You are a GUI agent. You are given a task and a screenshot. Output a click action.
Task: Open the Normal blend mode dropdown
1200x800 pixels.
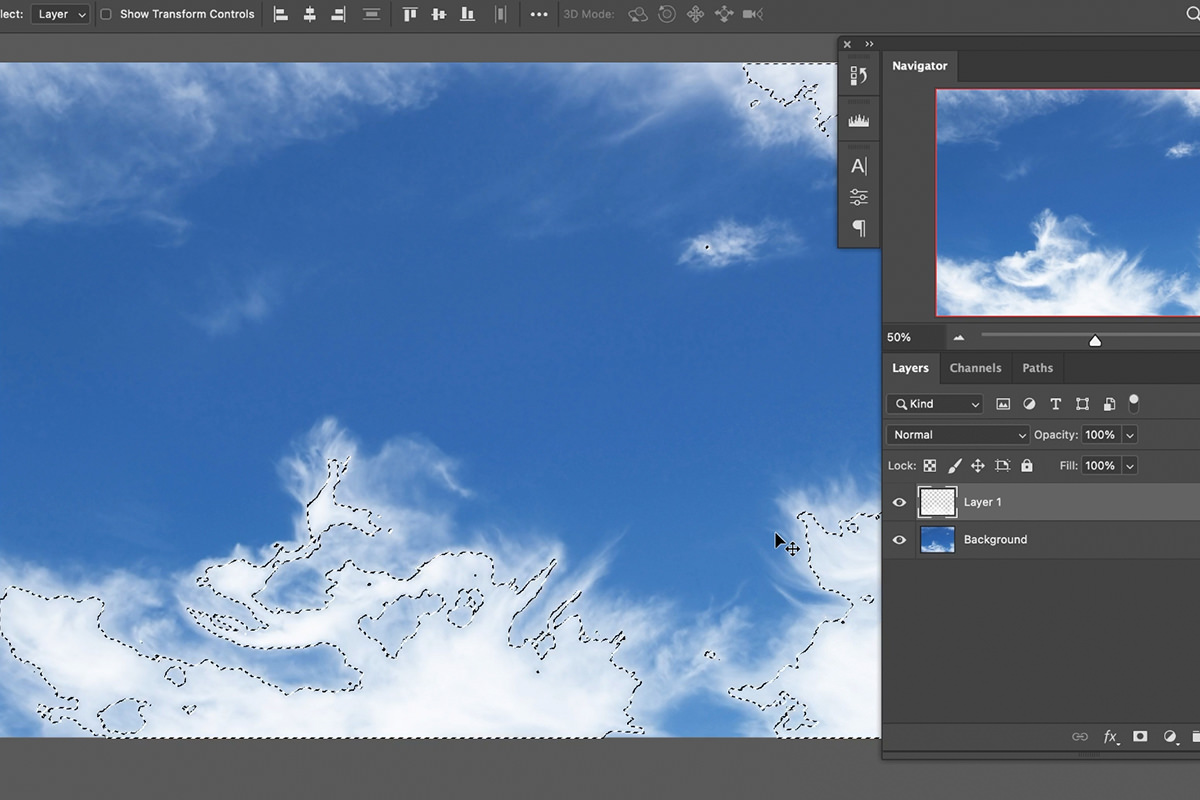tap(957, 434)
